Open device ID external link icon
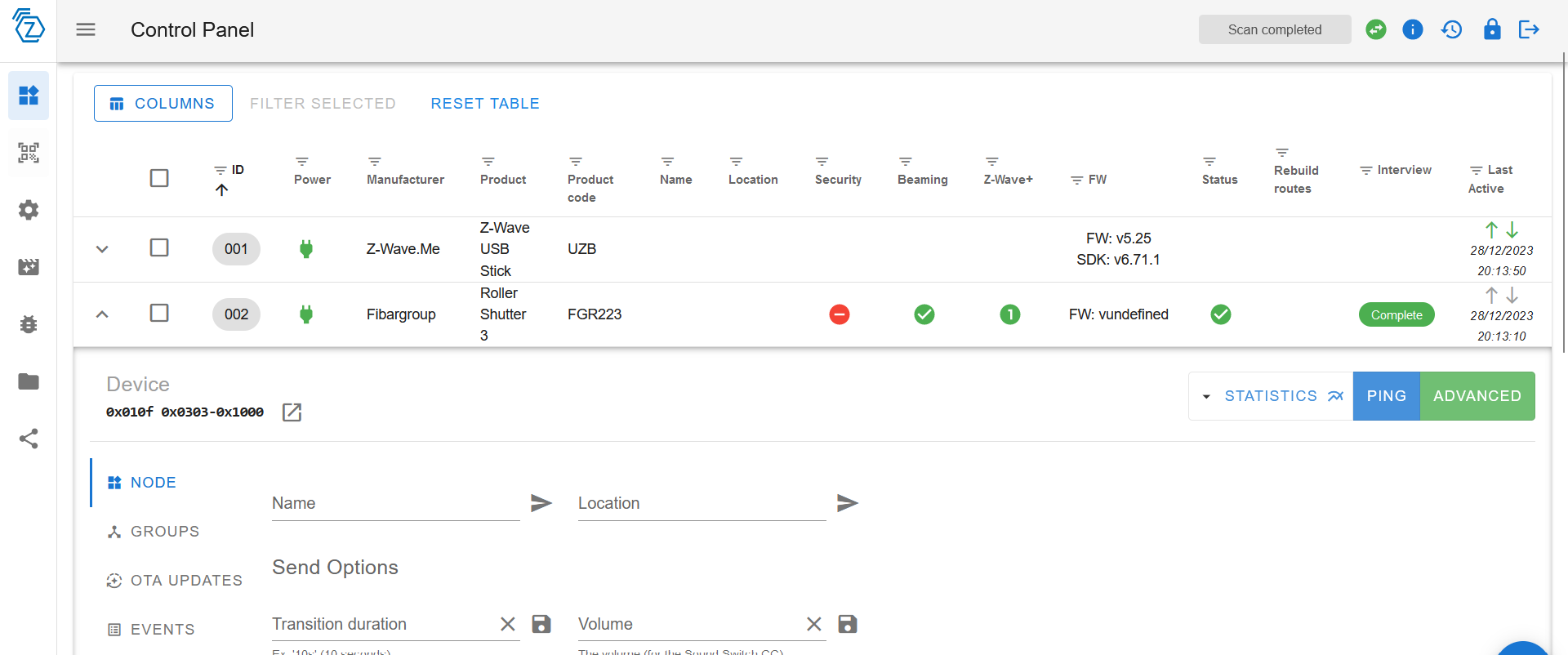The image size is (1568, 655). pyautogui.click(x=292, y=412)
